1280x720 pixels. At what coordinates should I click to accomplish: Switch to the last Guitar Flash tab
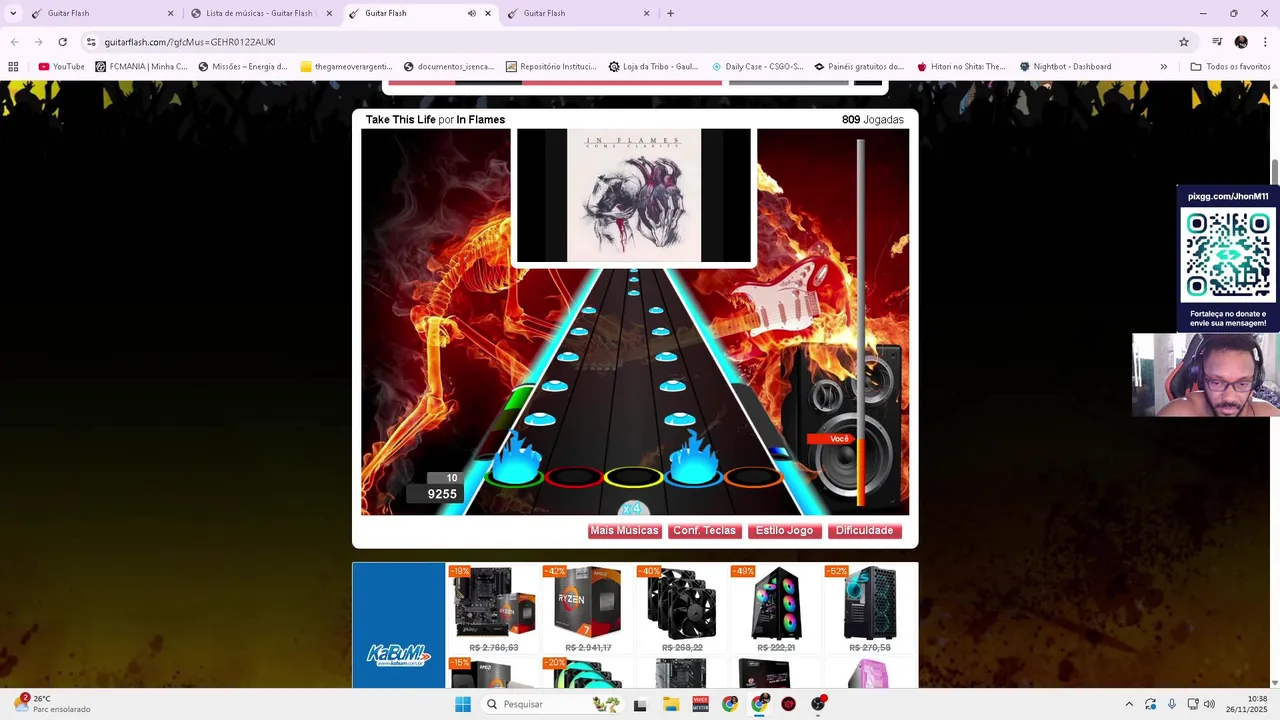pos(577,13)
